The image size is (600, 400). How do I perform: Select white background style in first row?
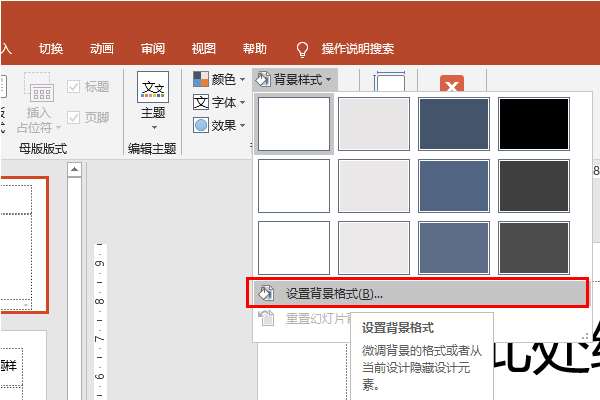point(294,124)
